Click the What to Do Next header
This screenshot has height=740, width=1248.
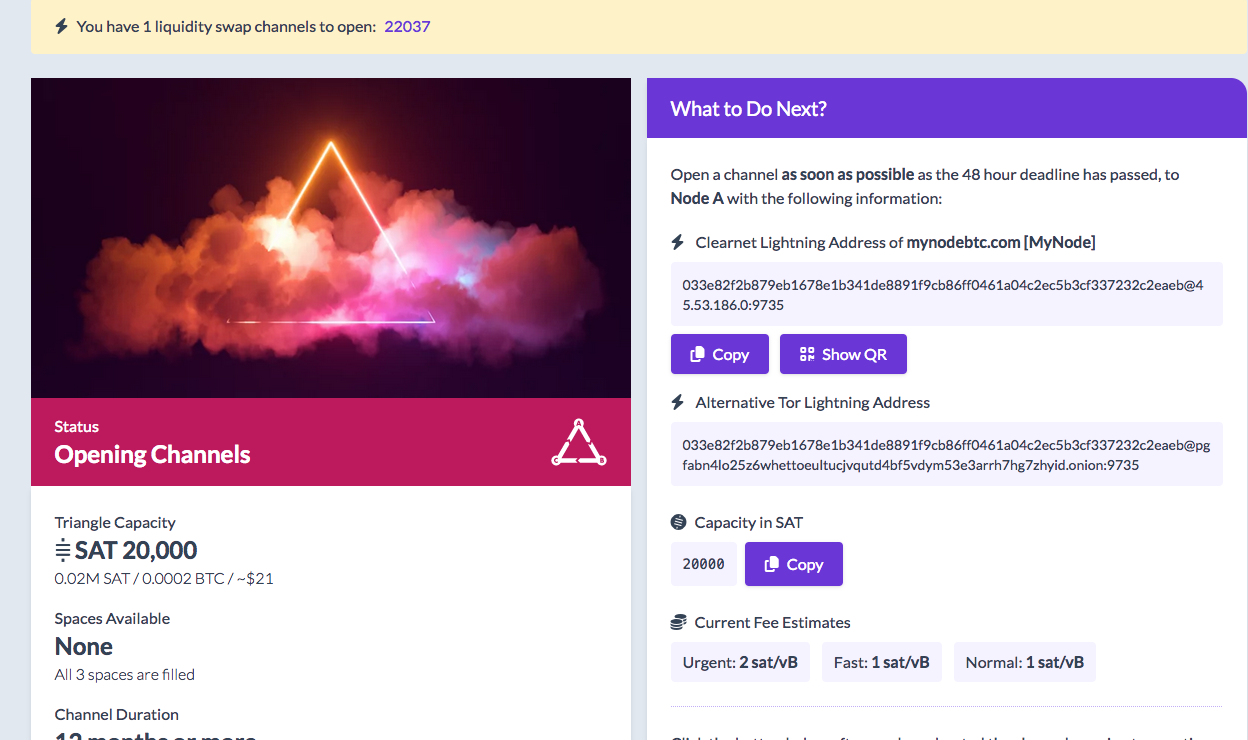(748, 109)
